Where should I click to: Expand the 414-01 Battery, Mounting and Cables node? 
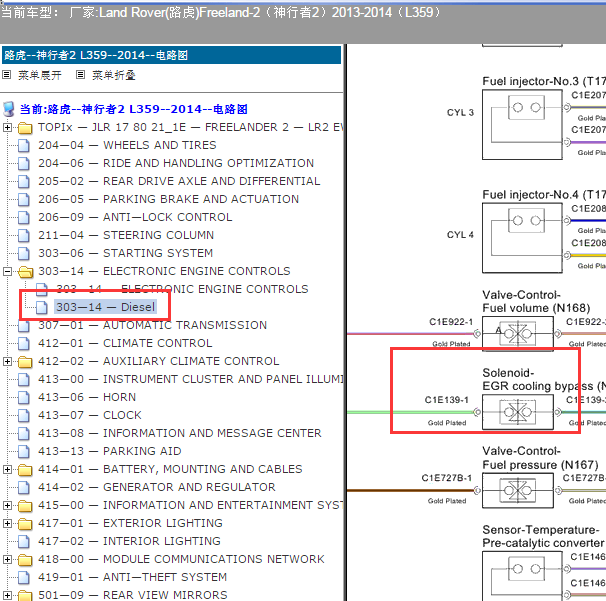click(7, 469)
